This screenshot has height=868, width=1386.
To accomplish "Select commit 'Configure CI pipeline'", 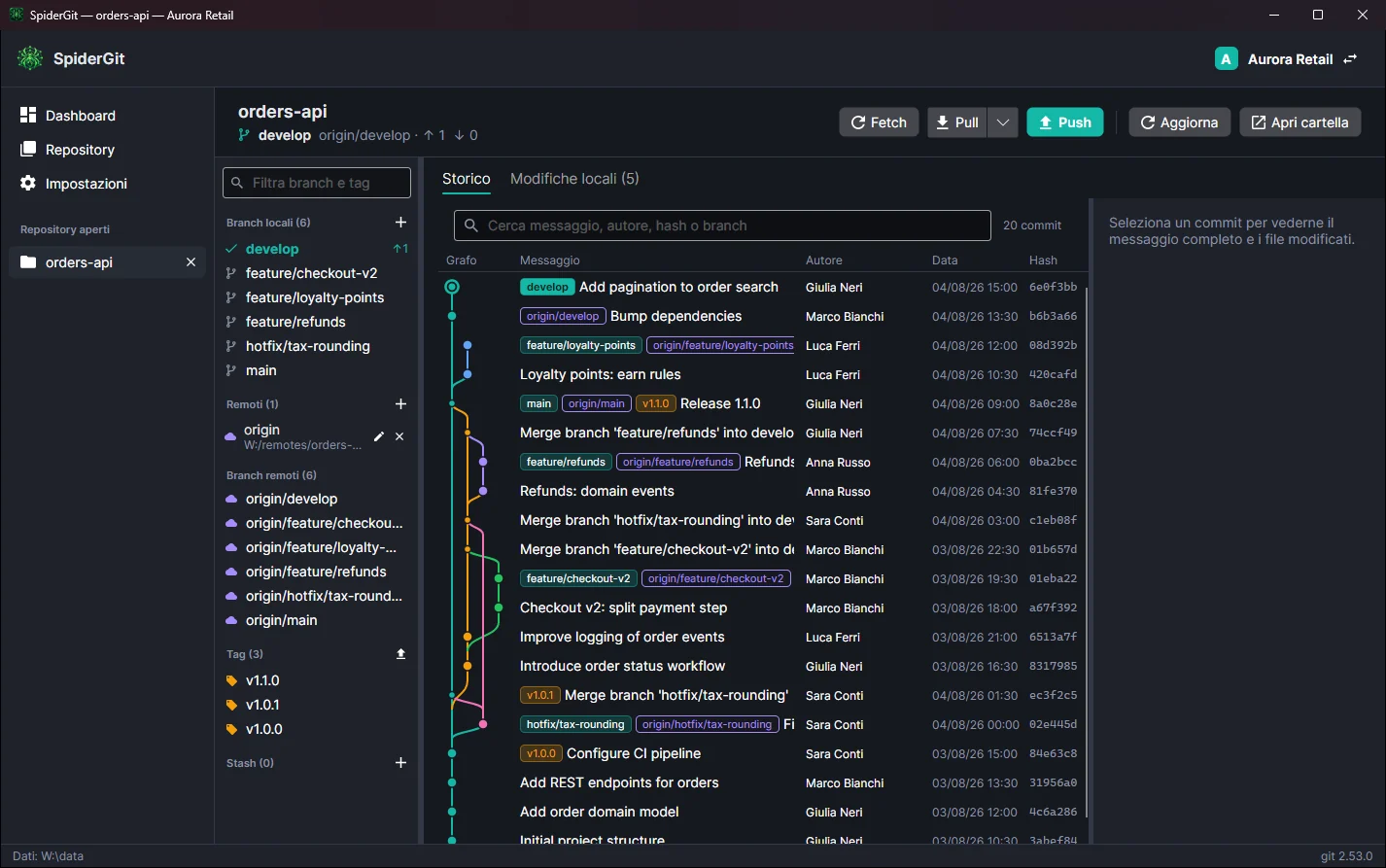I will click(761, 753).
